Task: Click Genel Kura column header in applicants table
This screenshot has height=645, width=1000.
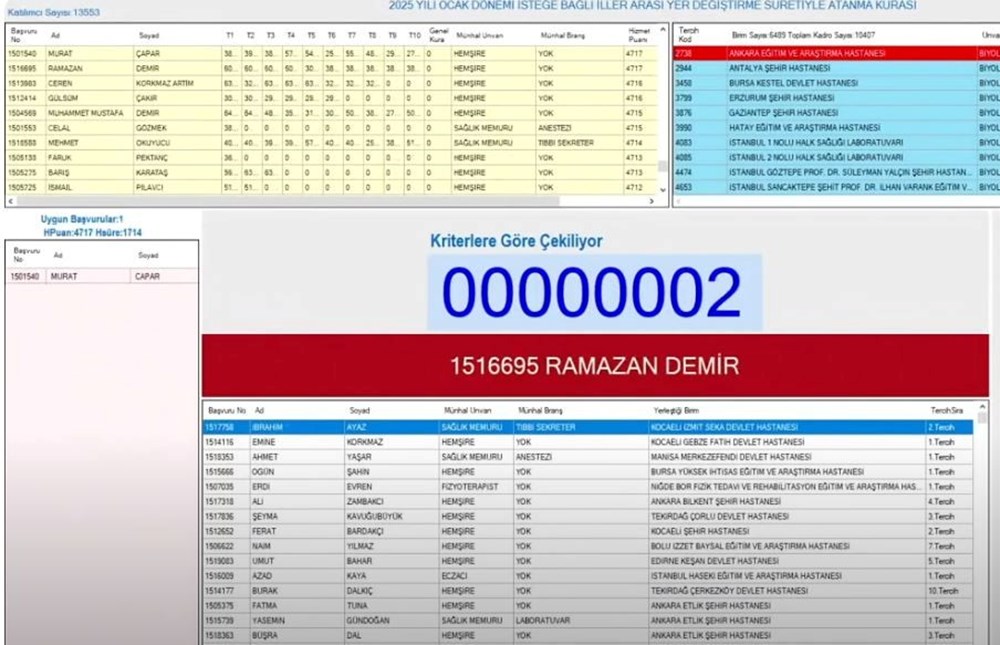Action: (437, 35)
